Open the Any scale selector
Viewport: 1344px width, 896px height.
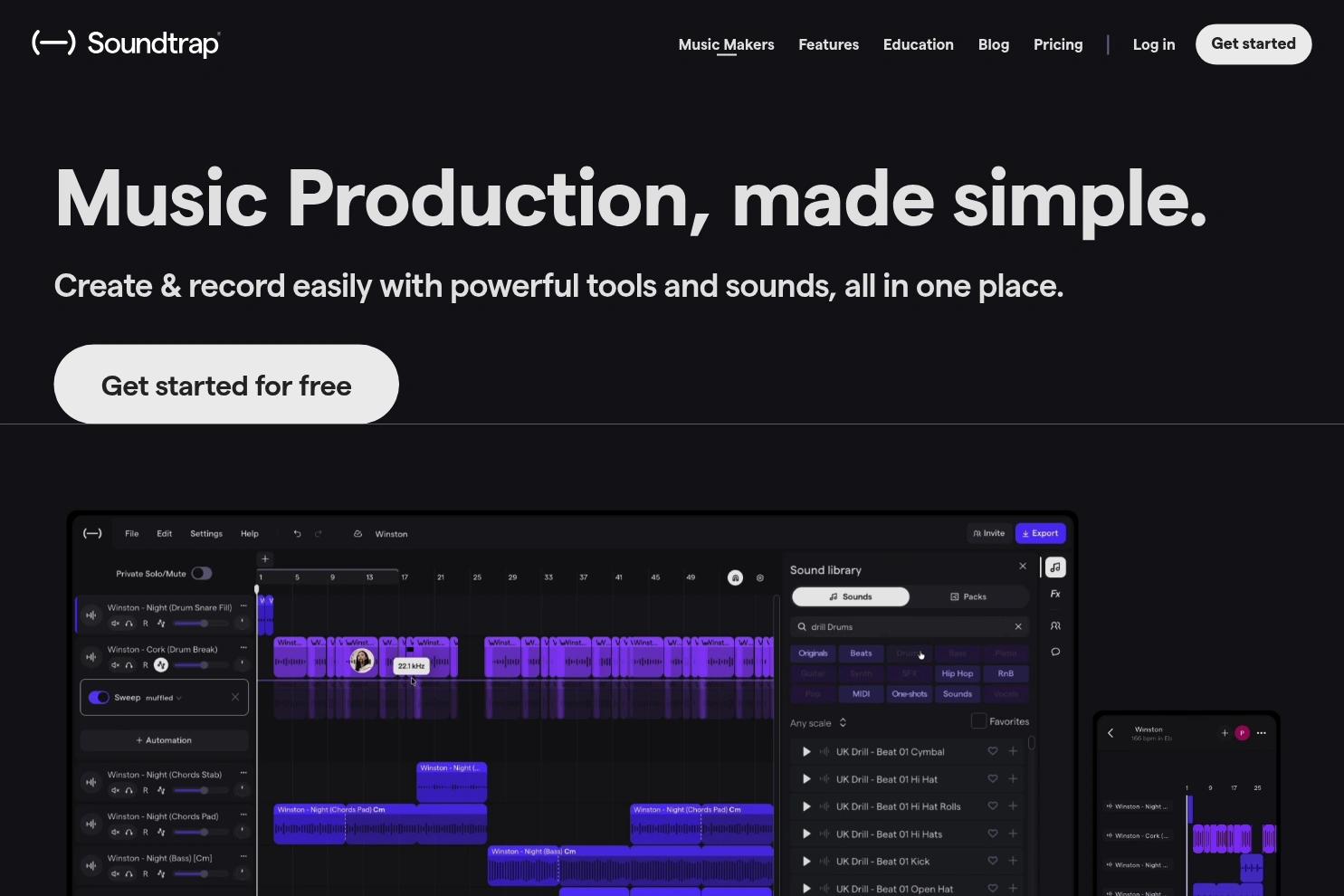coord(818,723)
